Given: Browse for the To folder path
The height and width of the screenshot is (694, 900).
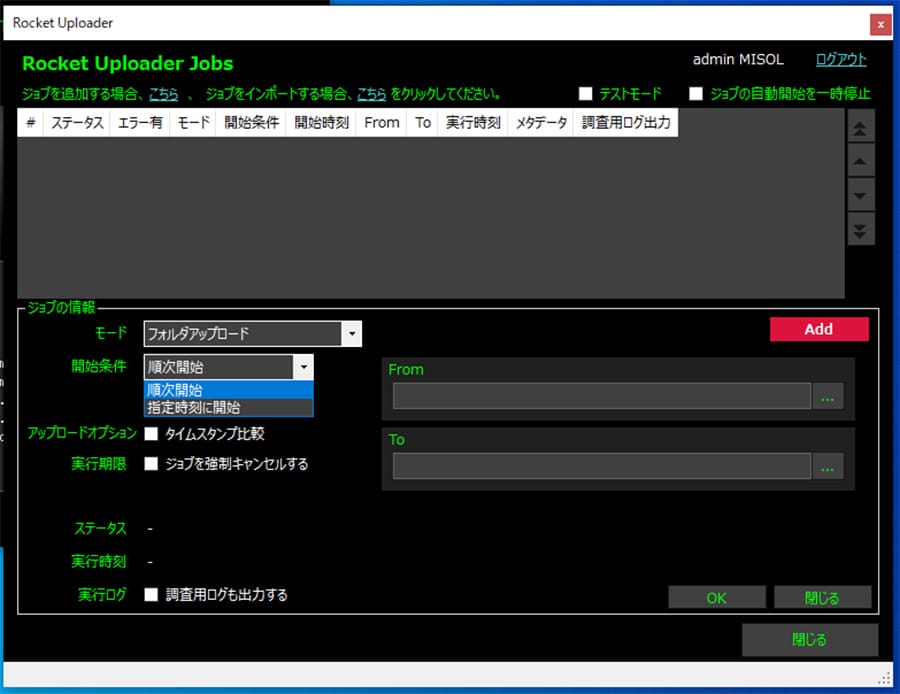Looking at the screenshot, I should click(x=827, y=466).
